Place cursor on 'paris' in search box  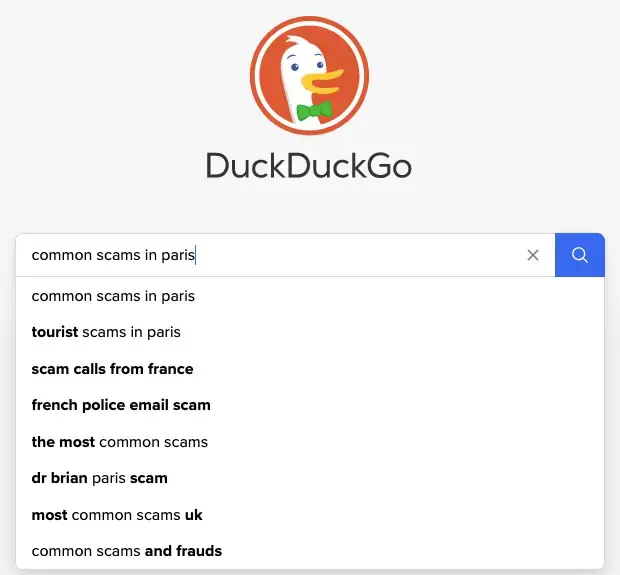click(x=178, y=255)
